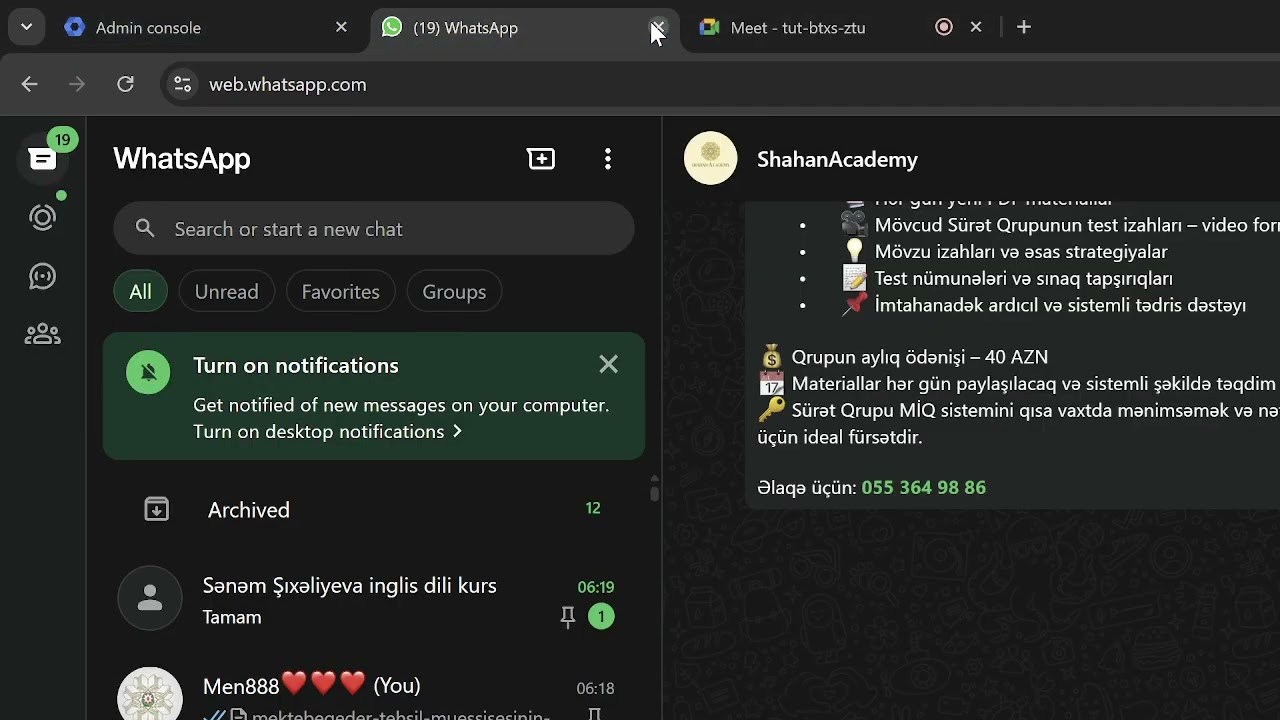The image size is (1280, 720).
Task: Open the Archived chats row
Action: click(374, 510)
